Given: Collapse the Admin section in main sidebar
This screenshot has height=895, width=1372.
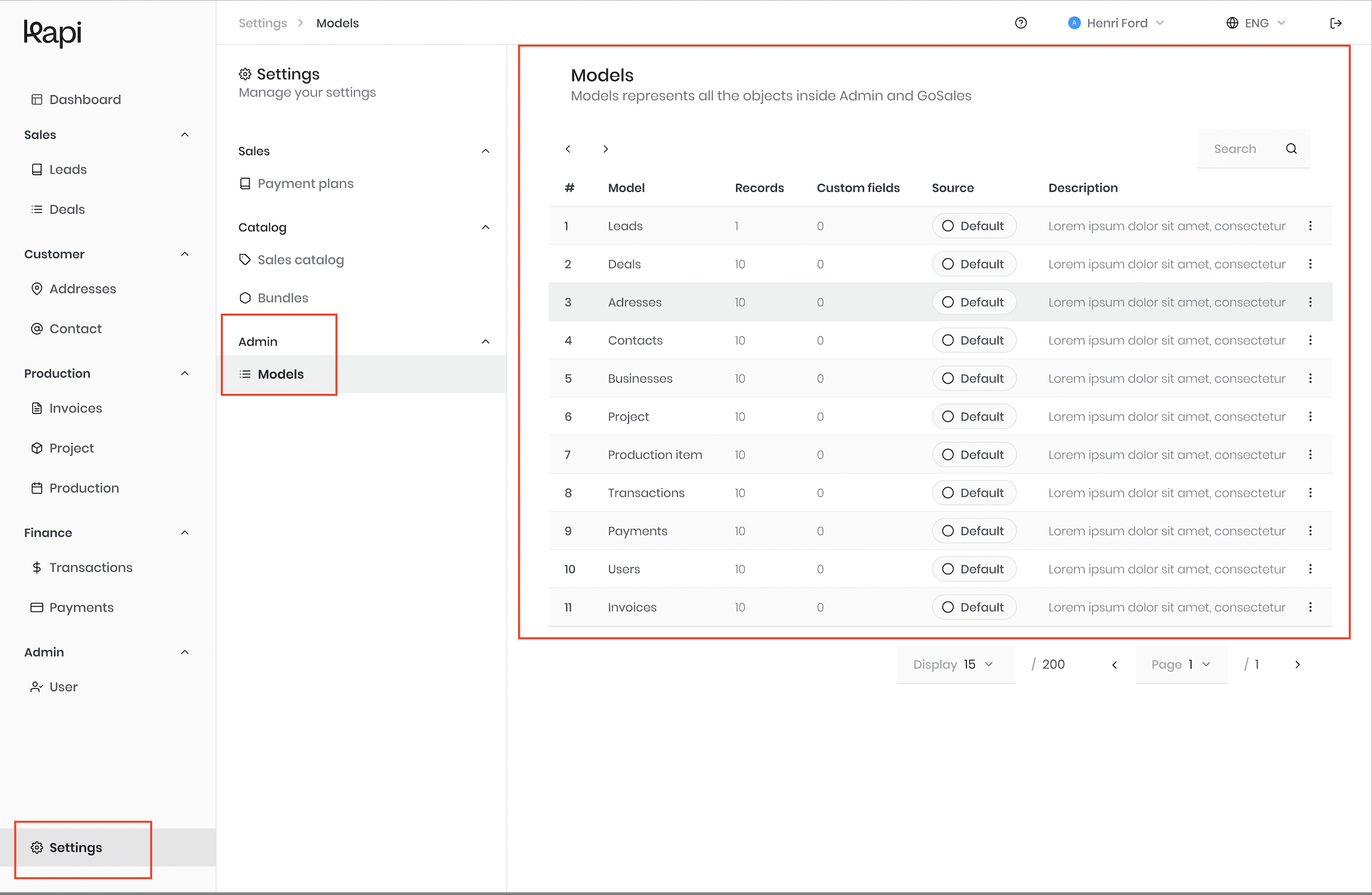Looking at the screenshot, I should pyautogui.click(x=184, y=652).
